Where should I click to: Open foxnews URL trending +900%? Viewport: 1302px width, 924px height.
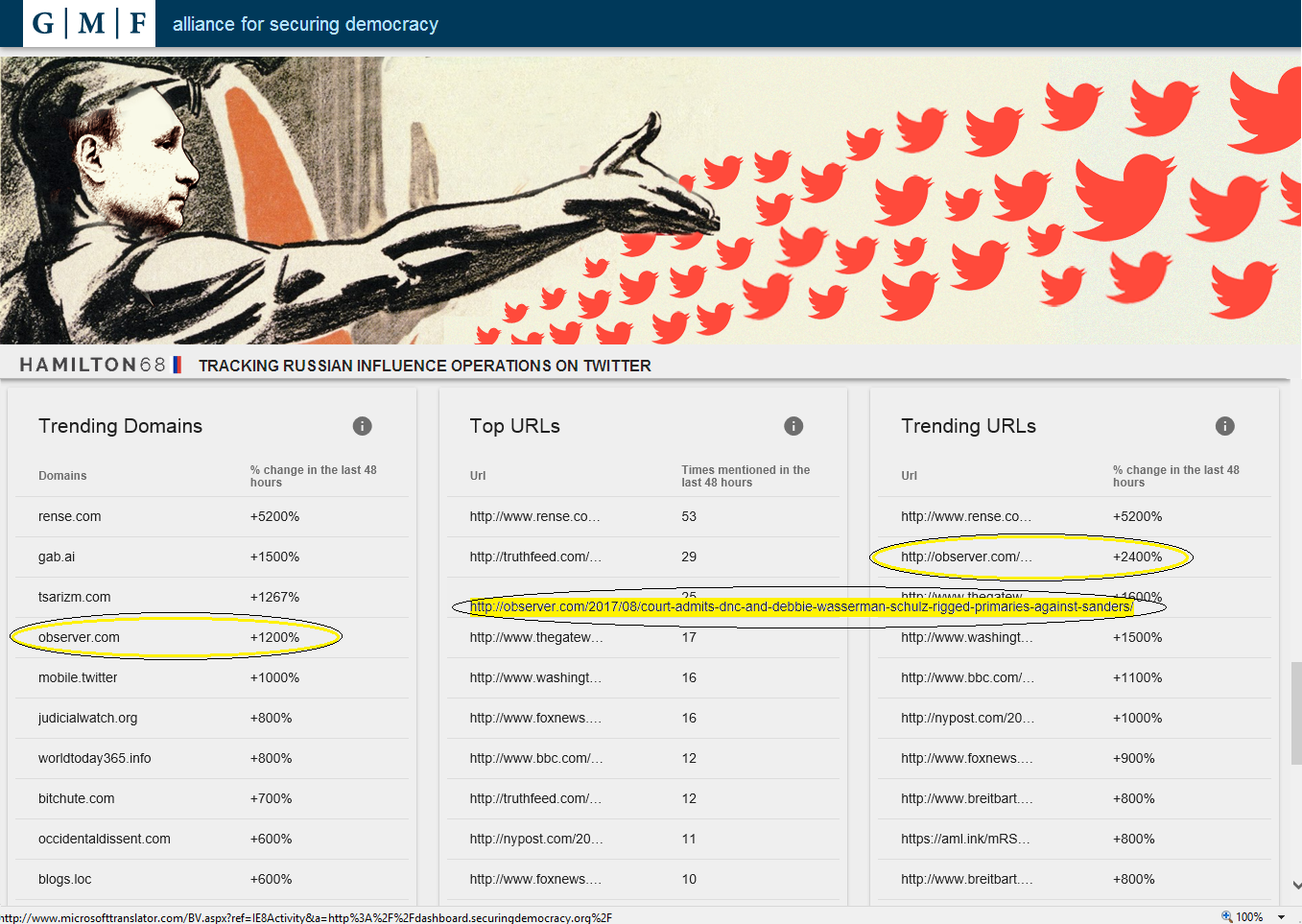pyautogui.click(x=967, y=758)
